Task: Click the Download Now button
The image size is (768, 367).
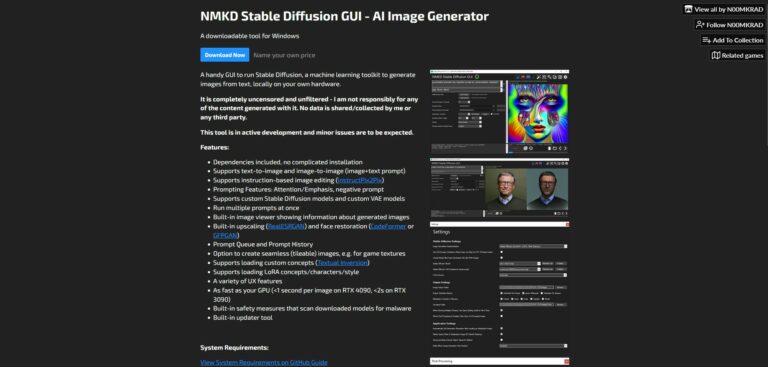Action: coord(225,55)
